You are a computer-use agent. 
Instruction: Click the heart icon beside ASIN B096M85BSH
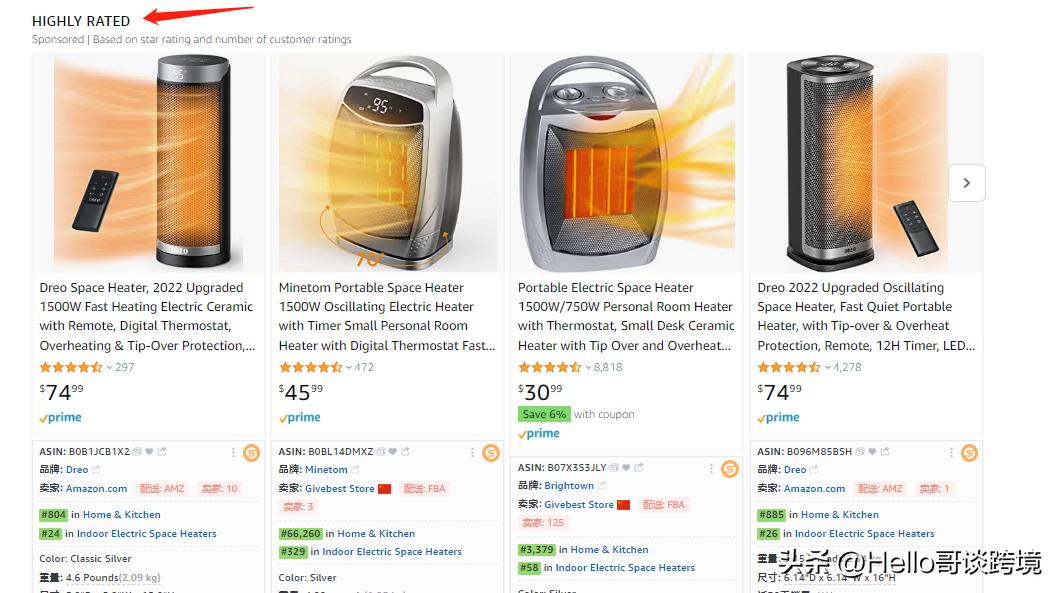coord(872,452)
